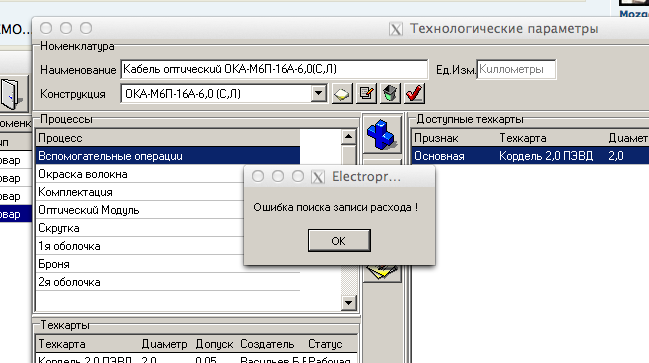
Task: Select Окраска волокна process row
Action: click(140, 174)
